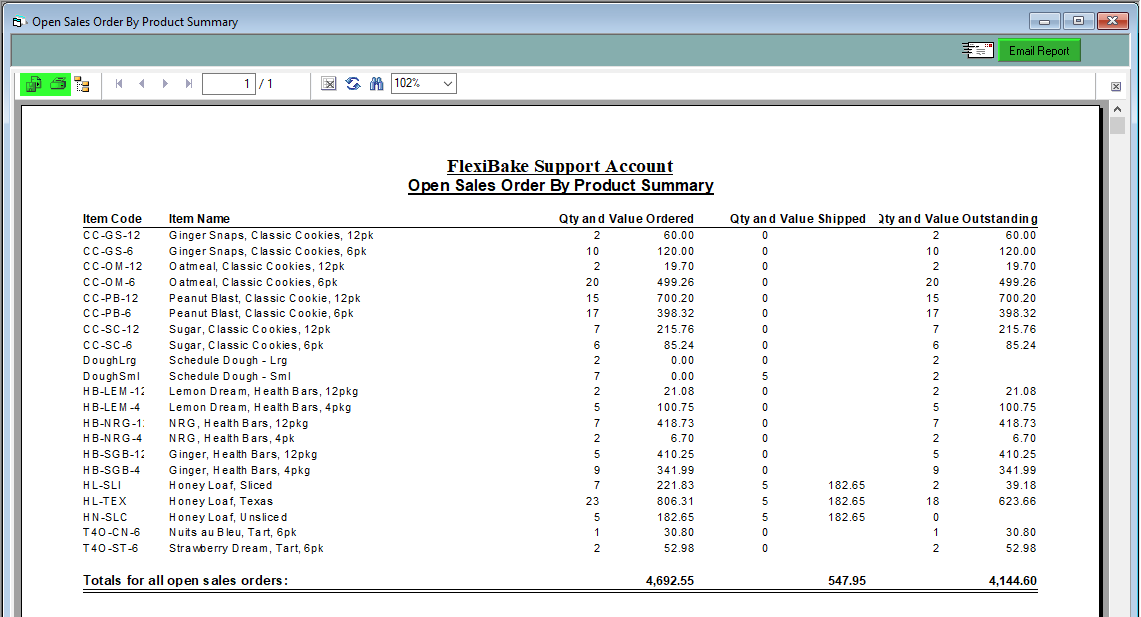Open the search text binoculars icon
The height and width of the screenshot is (617, 1141).
(x=376, y=84)
